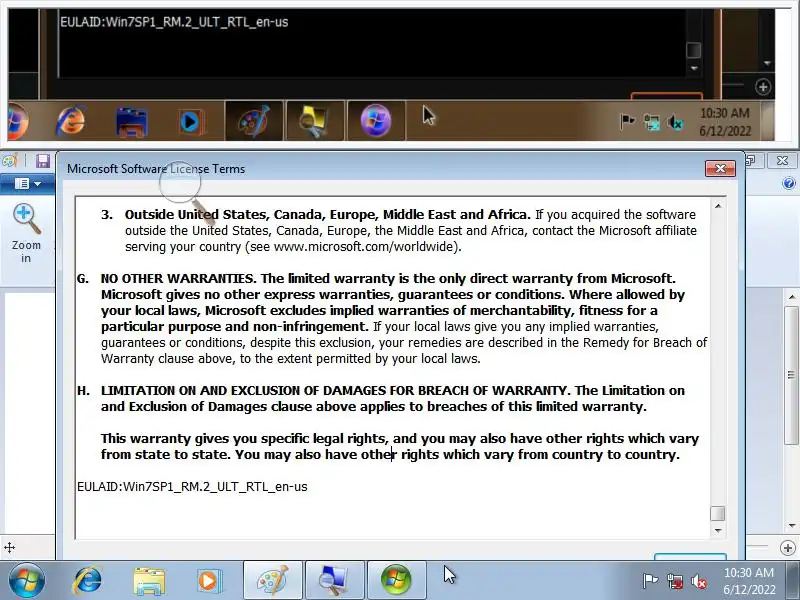800x600 pixels.
Task: Switch to About Windows via the bottom taskbar button
Action: (x=396, y=580)
